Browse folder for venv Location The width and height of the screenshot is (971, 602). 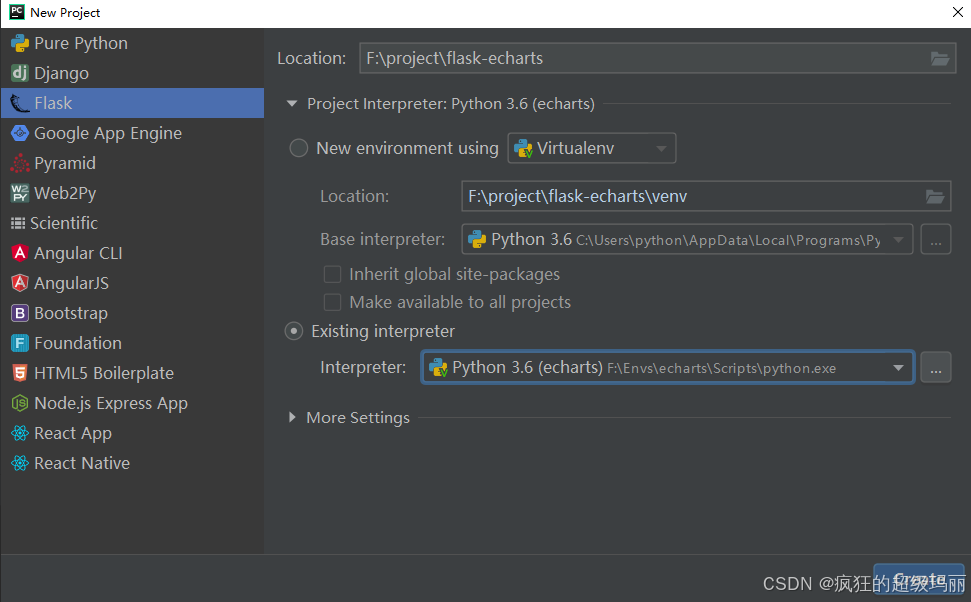point(935,197)
